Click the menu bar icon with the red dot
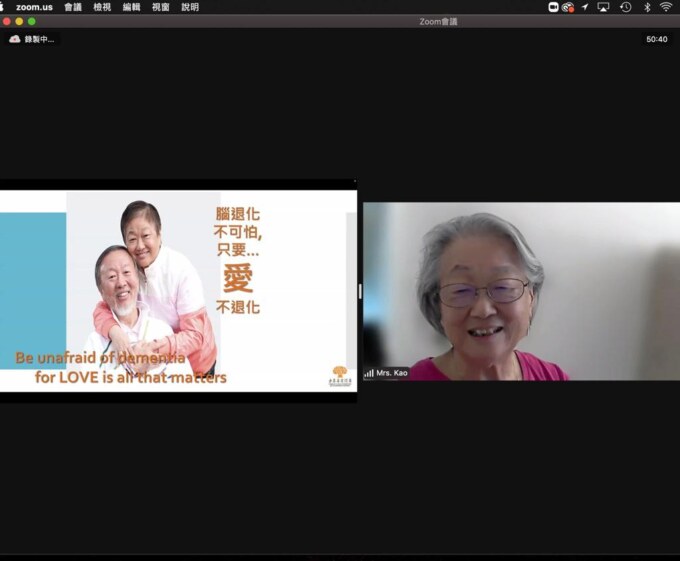The height and width of the screenshot is (561, 680). pos(568,7)
